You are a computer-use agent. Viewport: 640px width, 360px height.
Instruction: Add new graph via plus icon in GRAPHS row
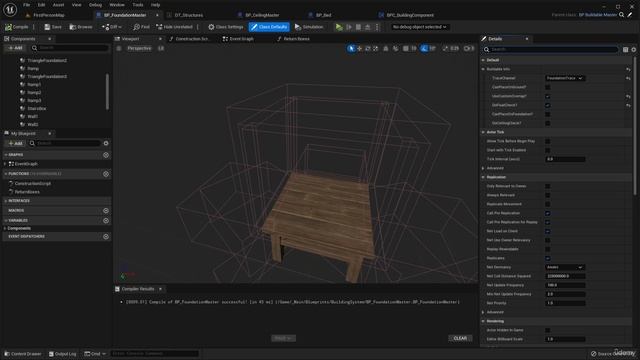106,155
